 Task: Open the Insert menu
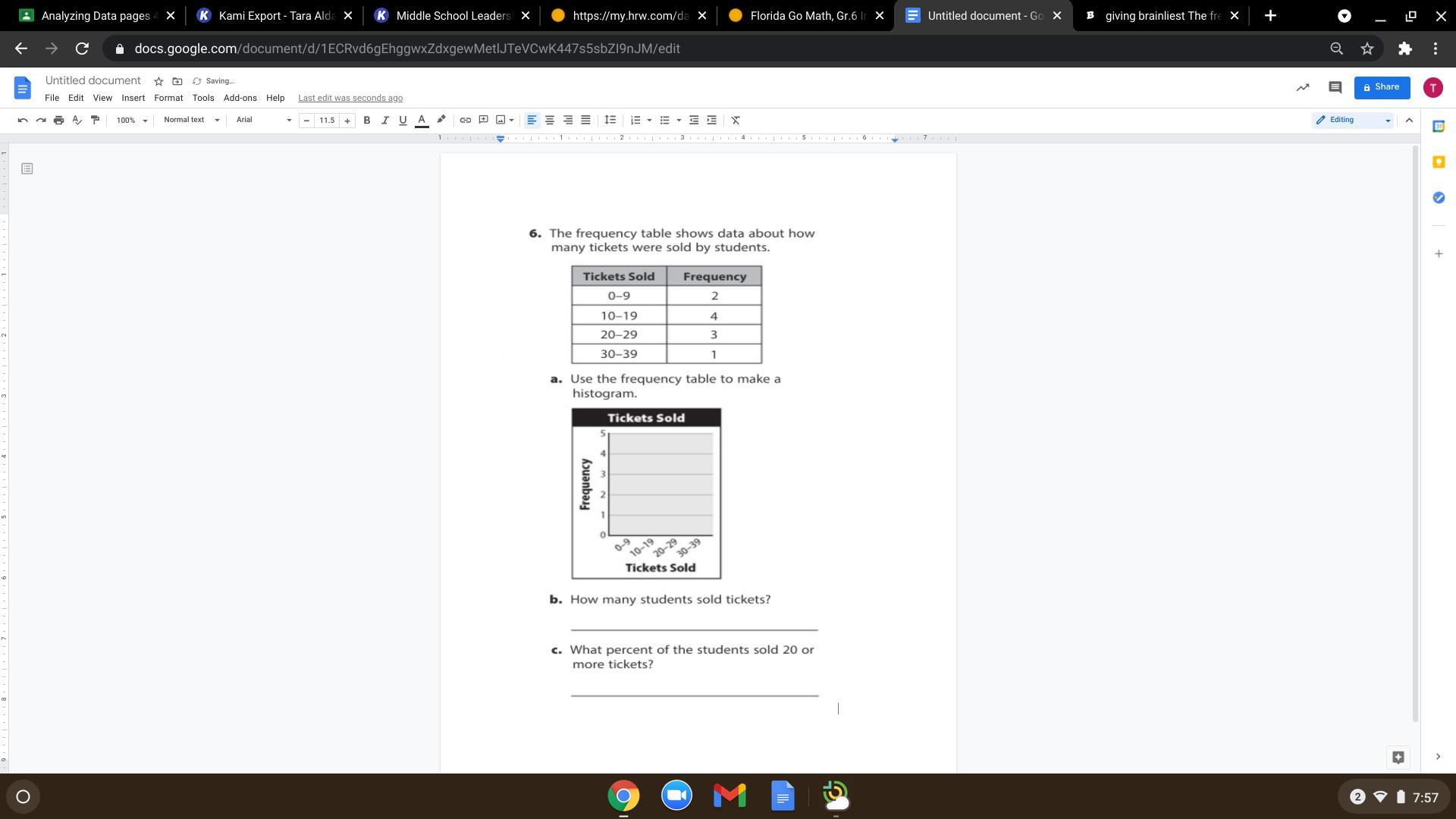tap(133, 98)
